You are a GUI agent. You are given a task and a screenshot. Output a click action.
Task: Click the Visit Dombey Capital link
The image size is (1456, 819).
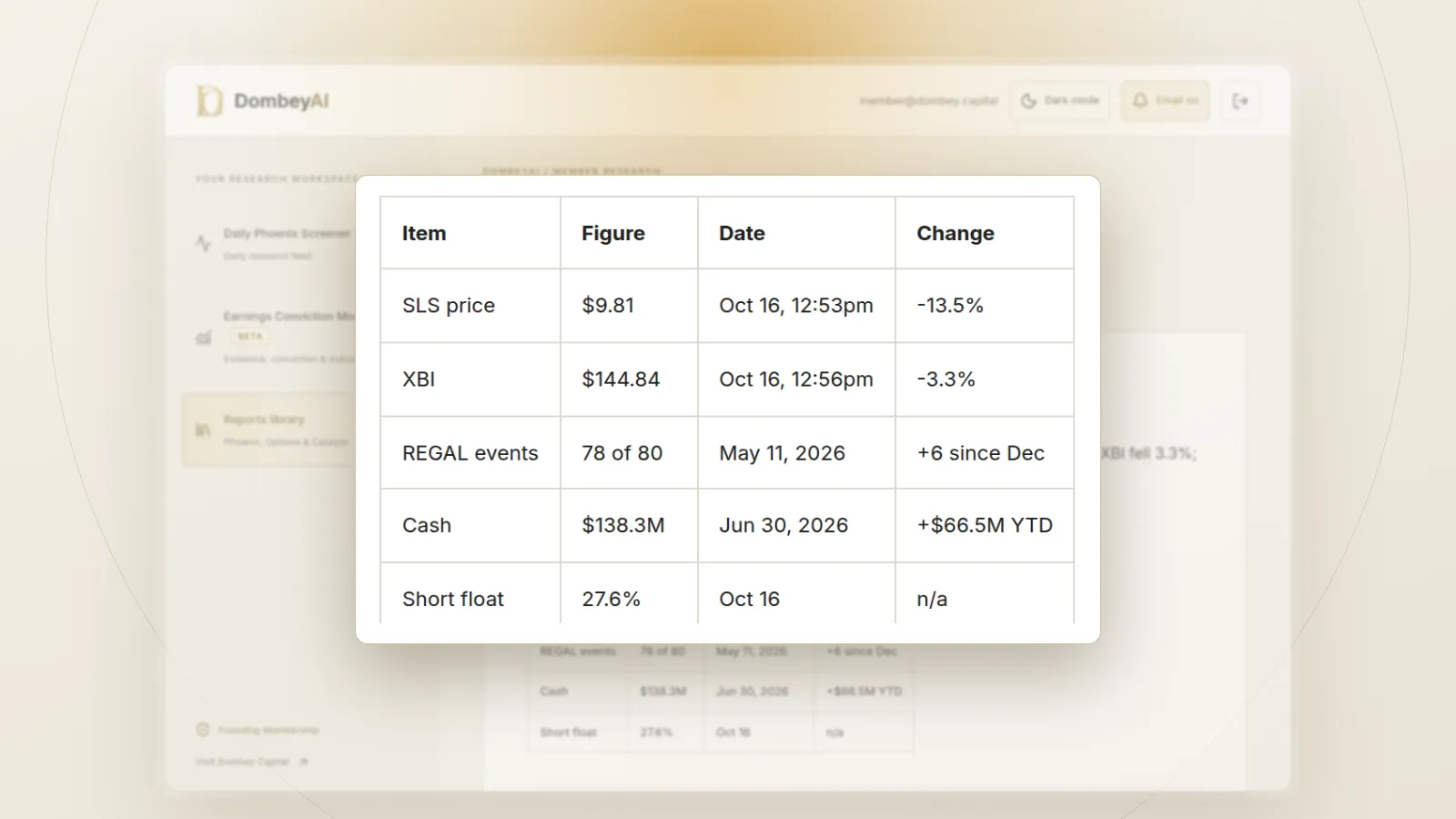coord(251,762)
